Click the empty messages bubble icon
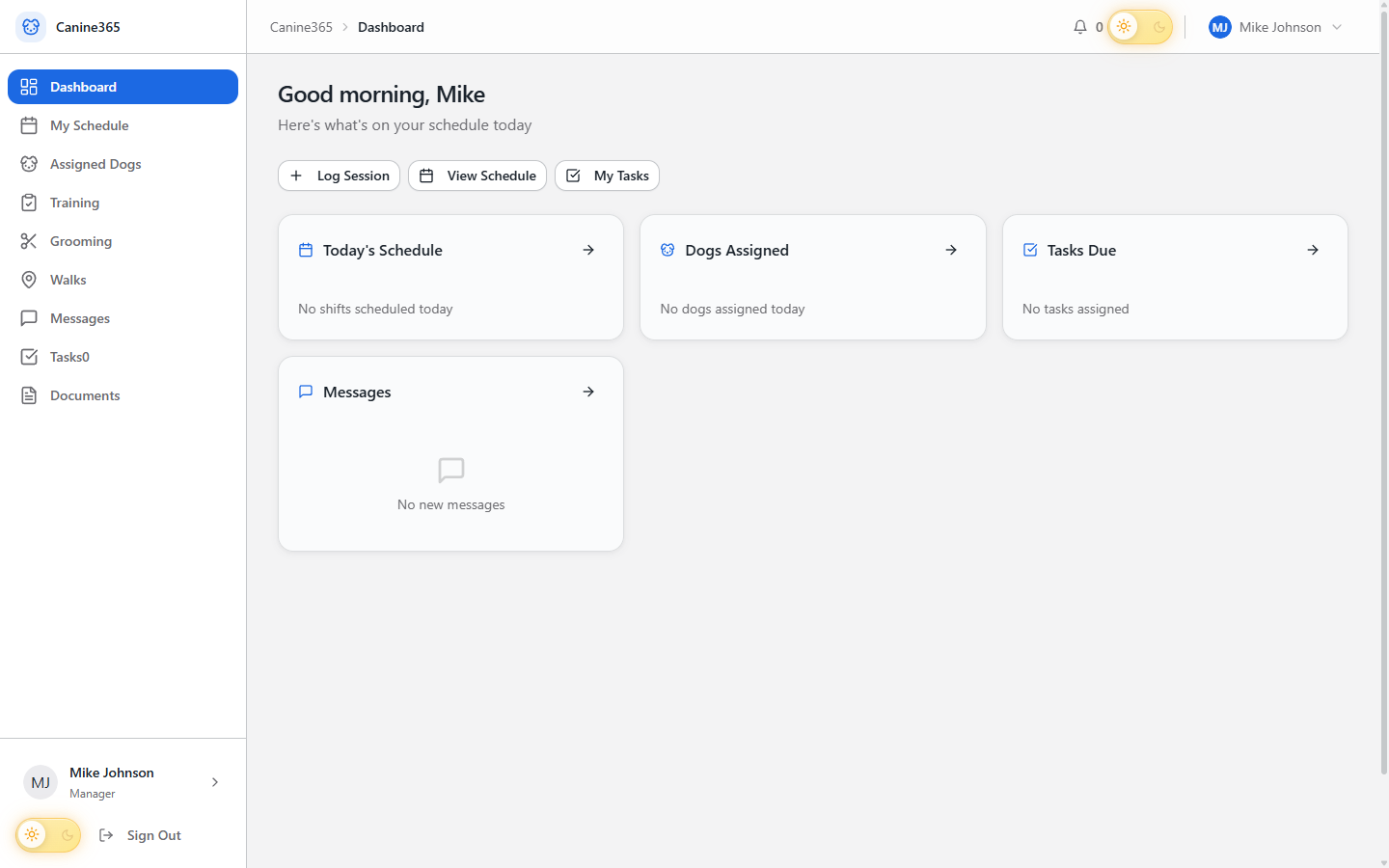 tap(451, 471)
